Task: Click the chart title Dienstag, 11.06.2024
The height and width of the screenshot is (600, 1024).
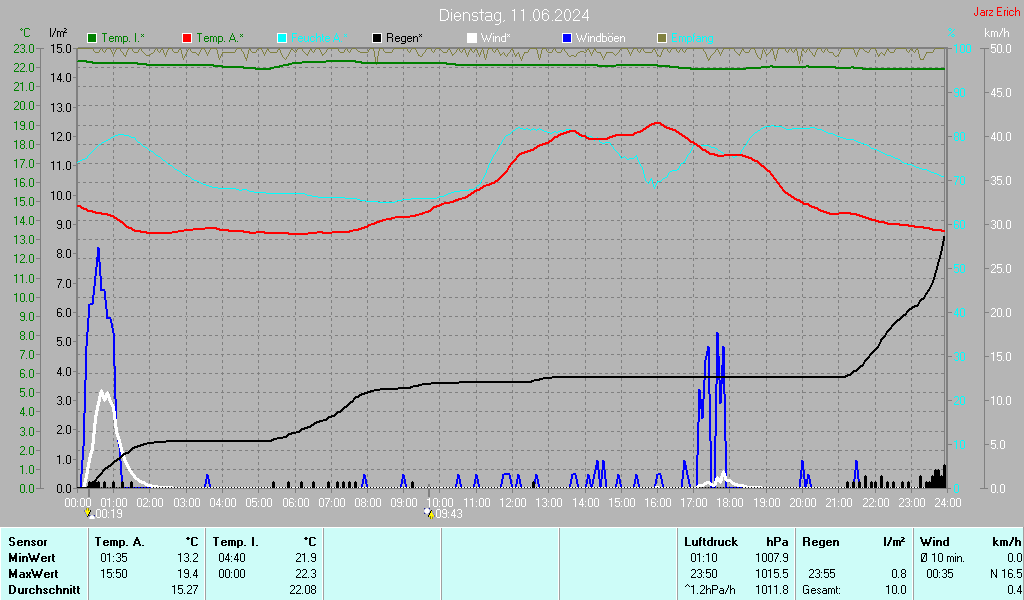Action: [514, 15]
